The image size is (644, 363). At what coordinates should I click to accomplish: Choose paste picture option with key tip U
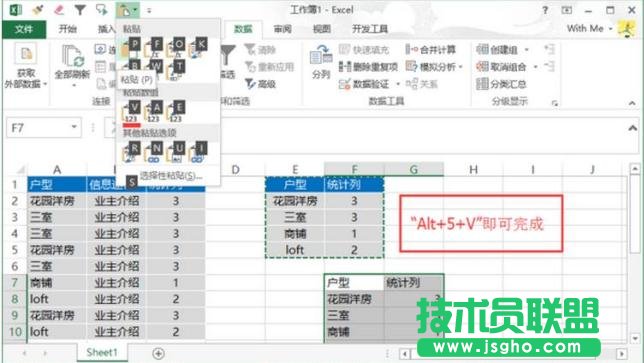(175, 152)
